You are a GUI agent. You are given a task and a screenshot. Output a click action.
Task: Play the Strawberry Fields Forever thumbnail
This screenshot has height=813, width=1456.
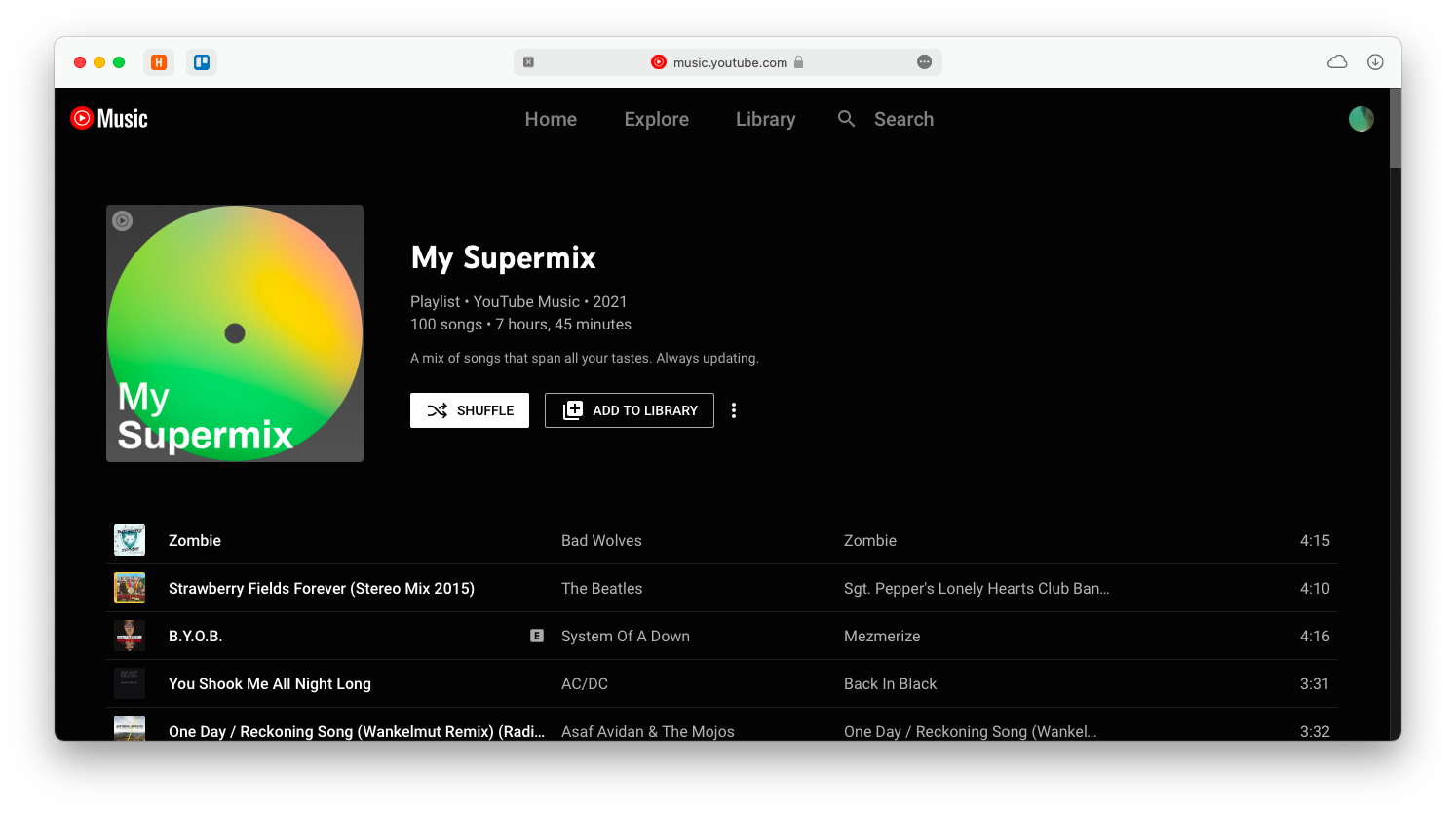(130, 588)
